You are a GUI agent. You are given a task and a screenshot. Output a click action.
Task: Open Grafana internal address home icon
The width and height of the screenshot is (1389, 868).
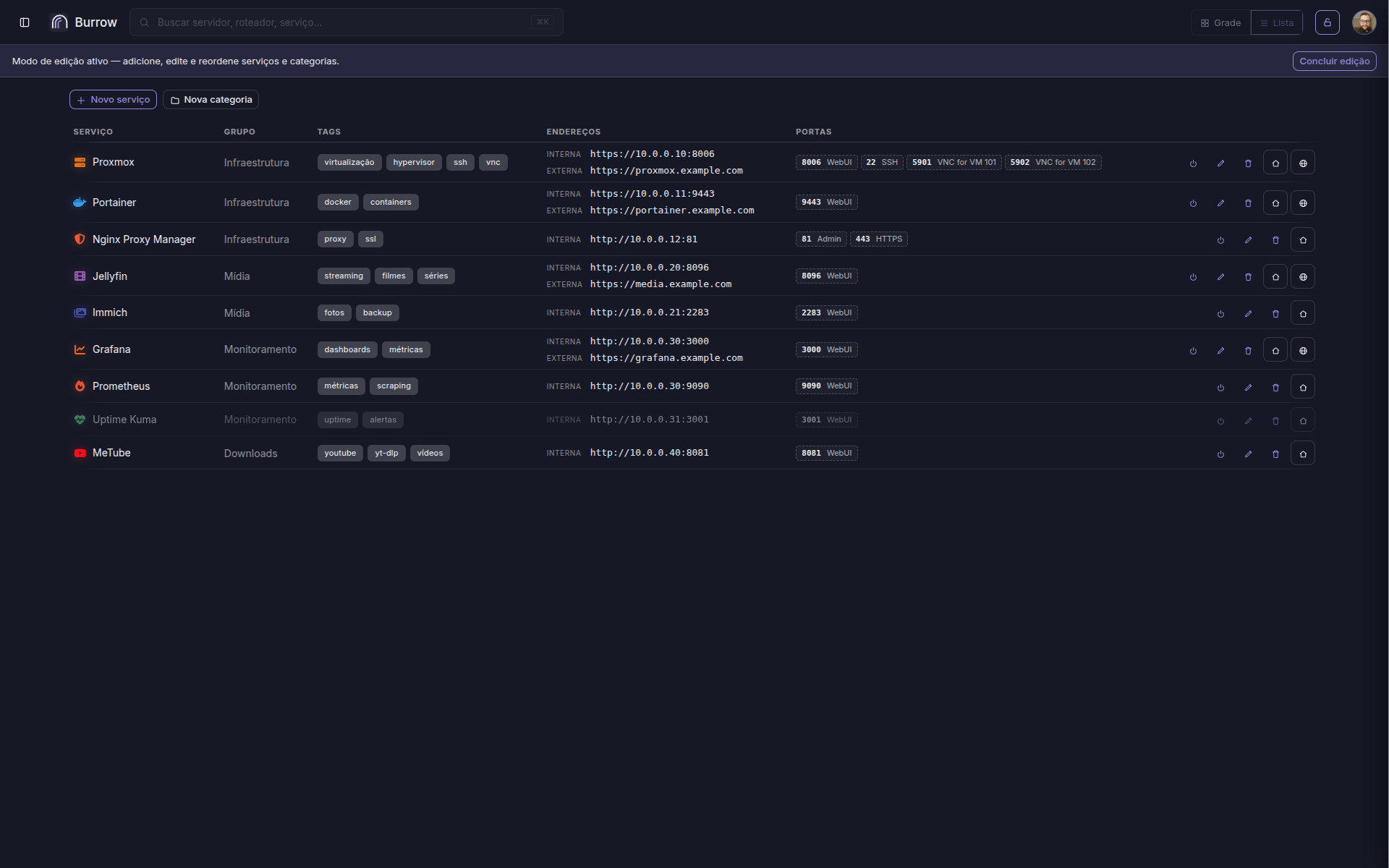point(1275,351)
